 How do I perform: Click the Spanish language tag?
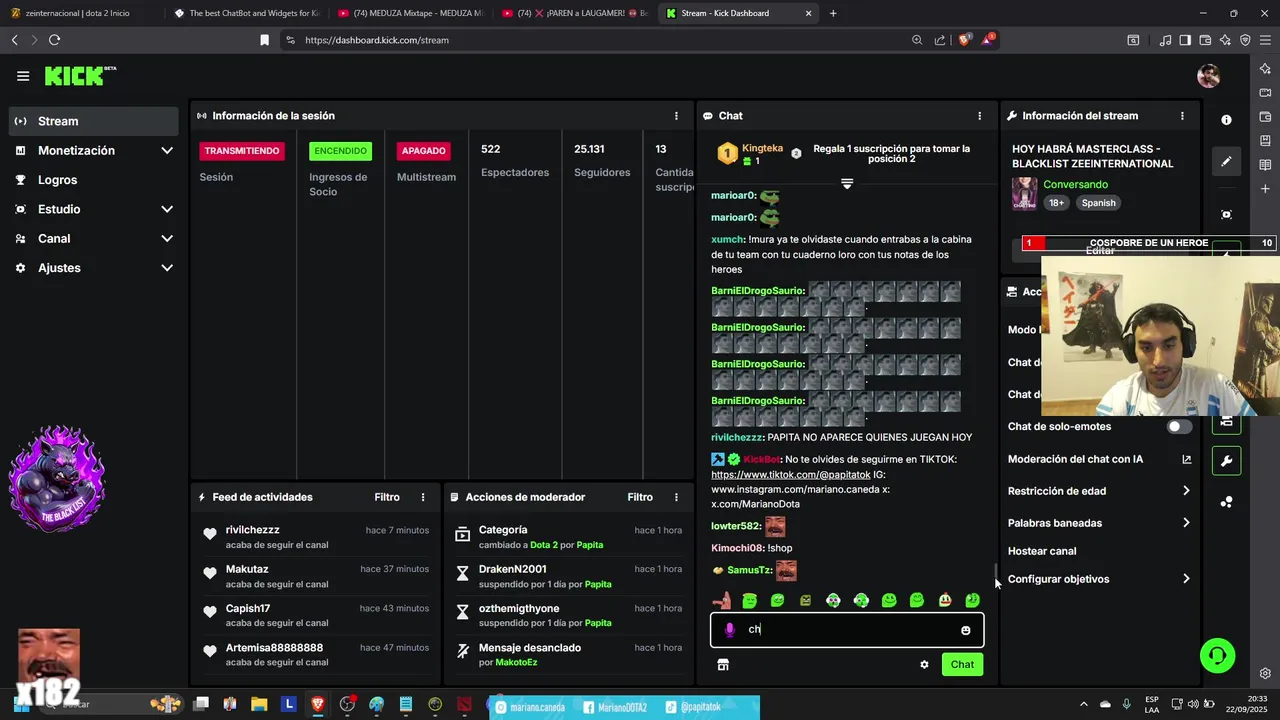tap(1098, 203)
